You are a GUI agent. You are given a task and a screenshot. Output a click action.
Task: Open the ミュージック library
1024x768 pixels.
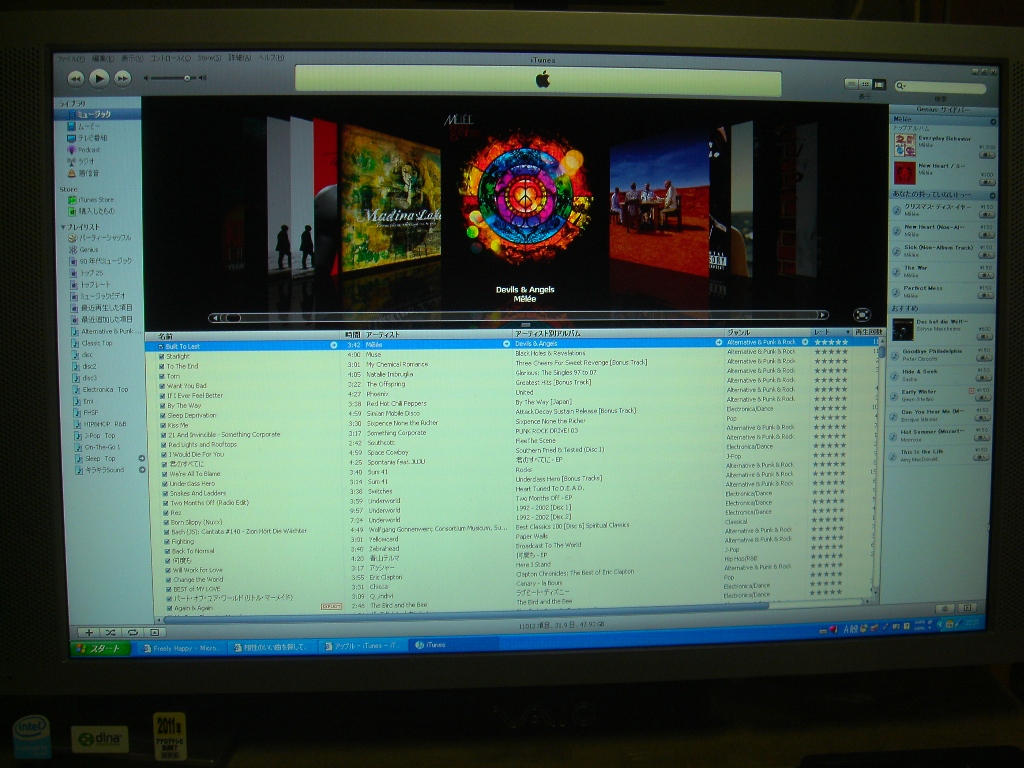click(x=95, y=114)
